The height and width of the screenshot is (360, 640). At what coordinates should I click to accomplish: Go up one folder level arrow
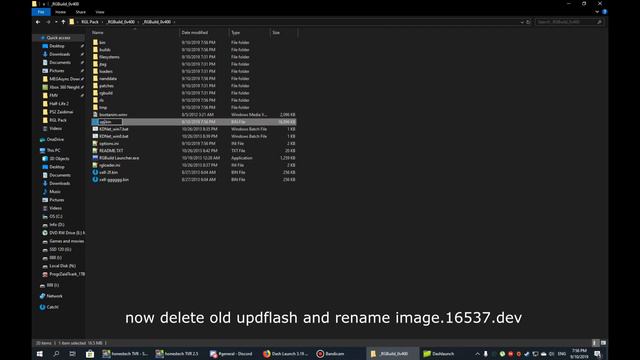(63, 22)
